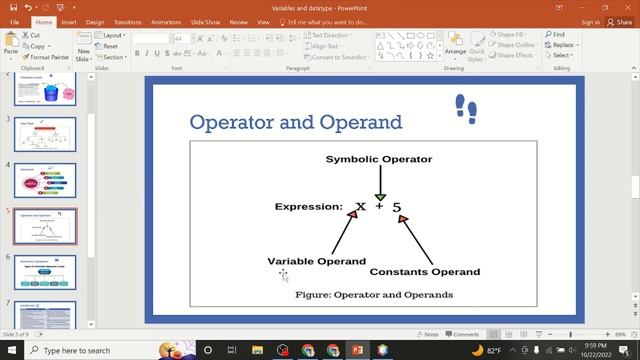The height and width of the screenshot is (360, 640).
Task: Clear all text formatting
Action: (224, 39)
